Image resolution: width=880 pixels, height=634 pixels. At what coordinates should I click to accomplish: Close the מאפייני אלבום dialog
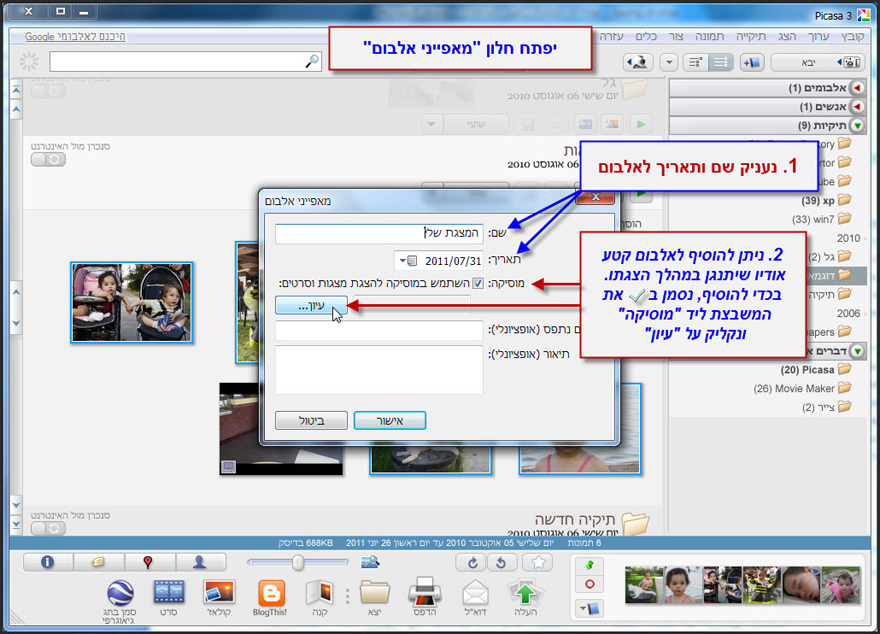tap(595, 197)
